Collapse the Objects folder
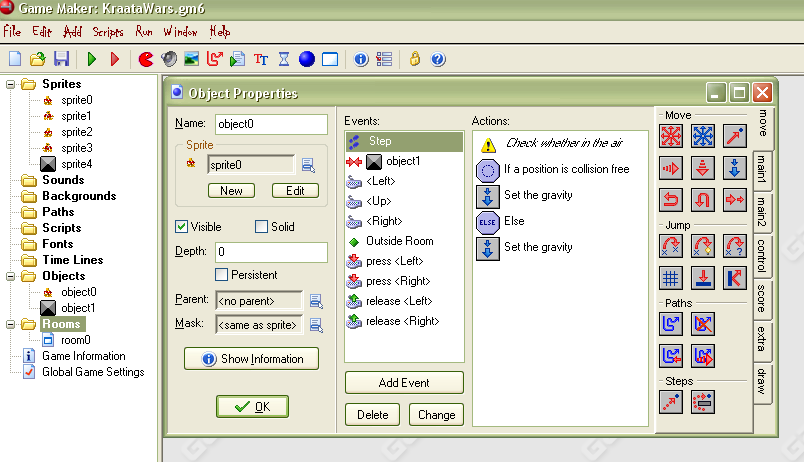This screenshot has width=804, height=462. coord(10,276)
